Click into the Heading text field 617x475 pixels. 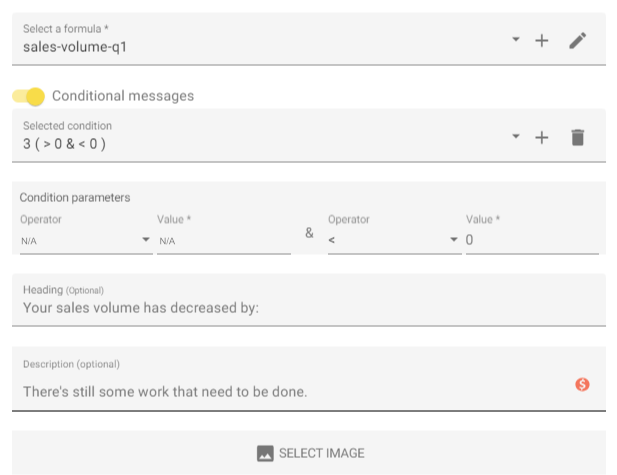309,300
